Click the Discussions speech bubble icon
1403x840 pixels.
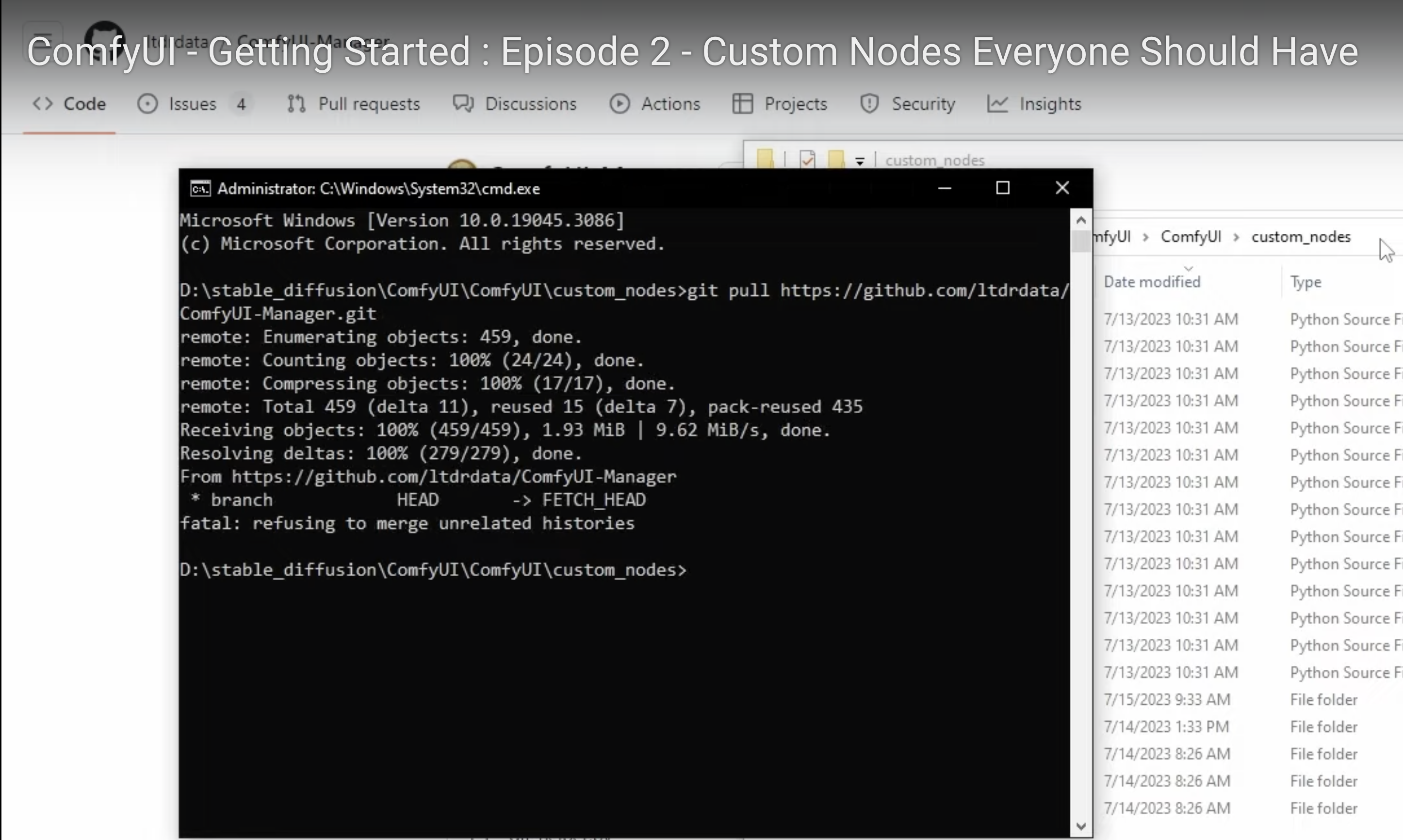pyautogui.click(x=461, y=104)
